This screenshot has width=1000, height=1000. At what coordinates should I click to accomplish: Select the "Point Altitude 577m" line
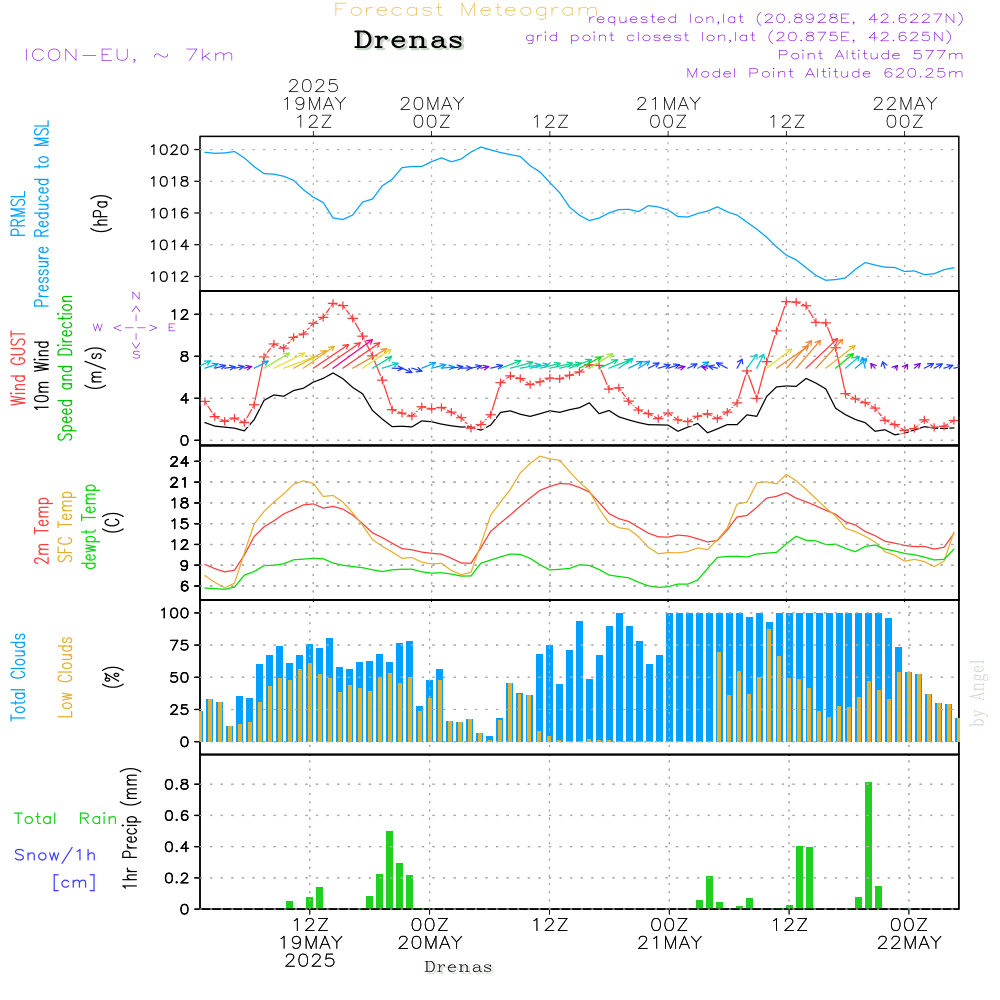coord(871,55)
